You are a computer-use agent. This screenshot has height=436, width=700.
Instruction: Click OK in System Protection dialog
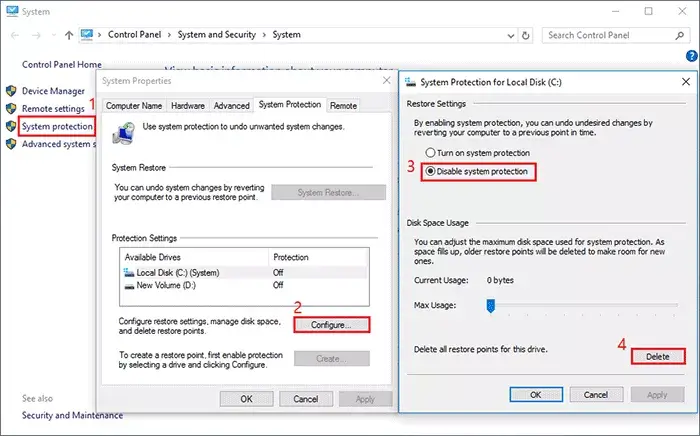[x=536, y=394]
